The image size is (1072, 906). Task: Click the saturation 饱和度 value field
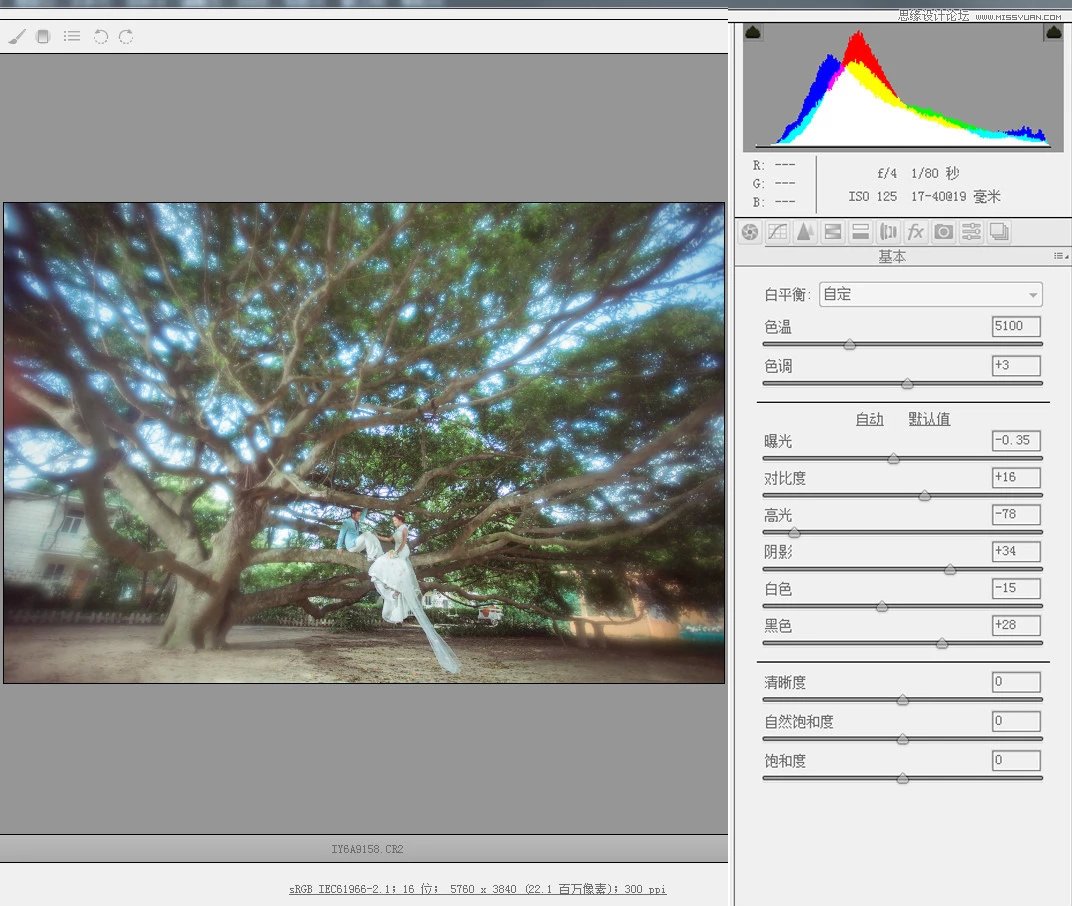(1016, 760)
